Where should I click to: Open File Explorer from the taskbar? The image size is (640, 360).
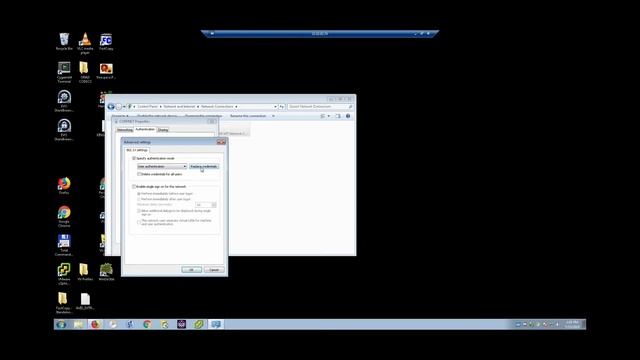pyautogui.click(x=78, y=324)
